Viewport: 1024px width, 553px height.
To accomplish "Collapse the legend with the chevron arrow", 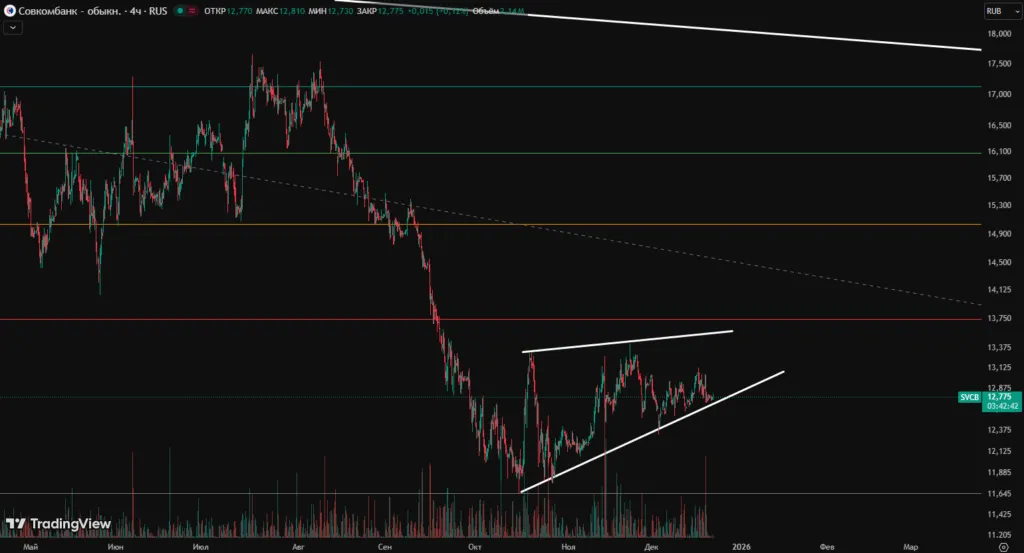I will click(x=11, y=28).
